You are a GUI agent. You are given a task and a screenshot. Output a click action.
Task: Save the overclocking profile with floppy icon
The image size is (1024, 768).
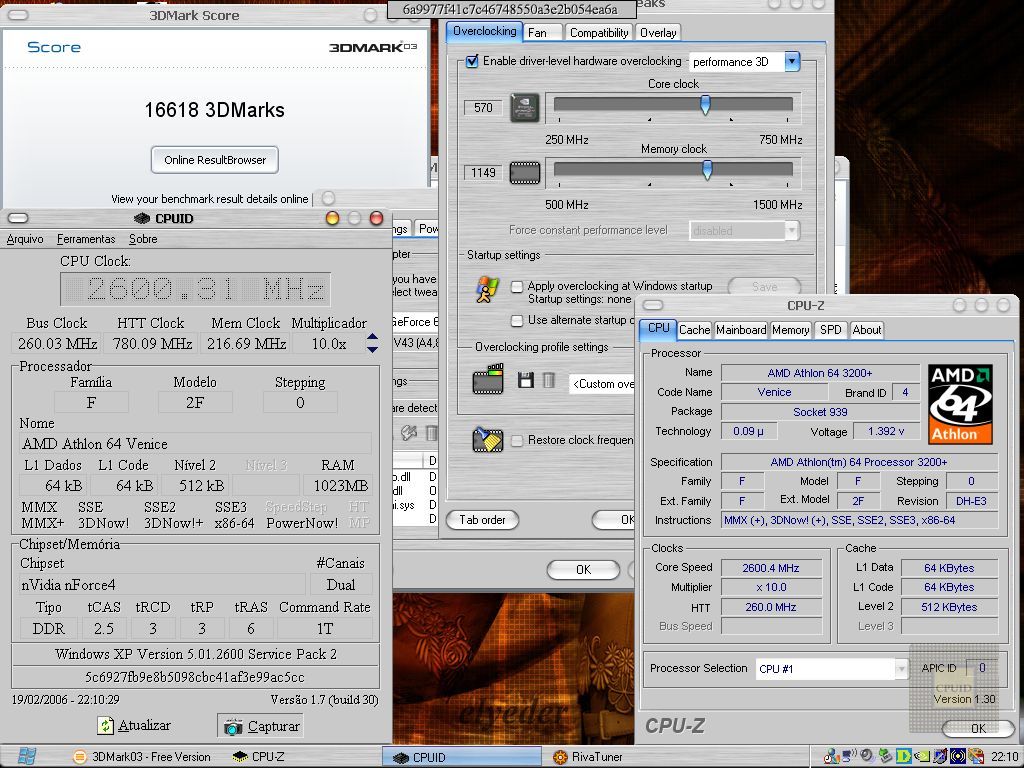click(526, 380)
